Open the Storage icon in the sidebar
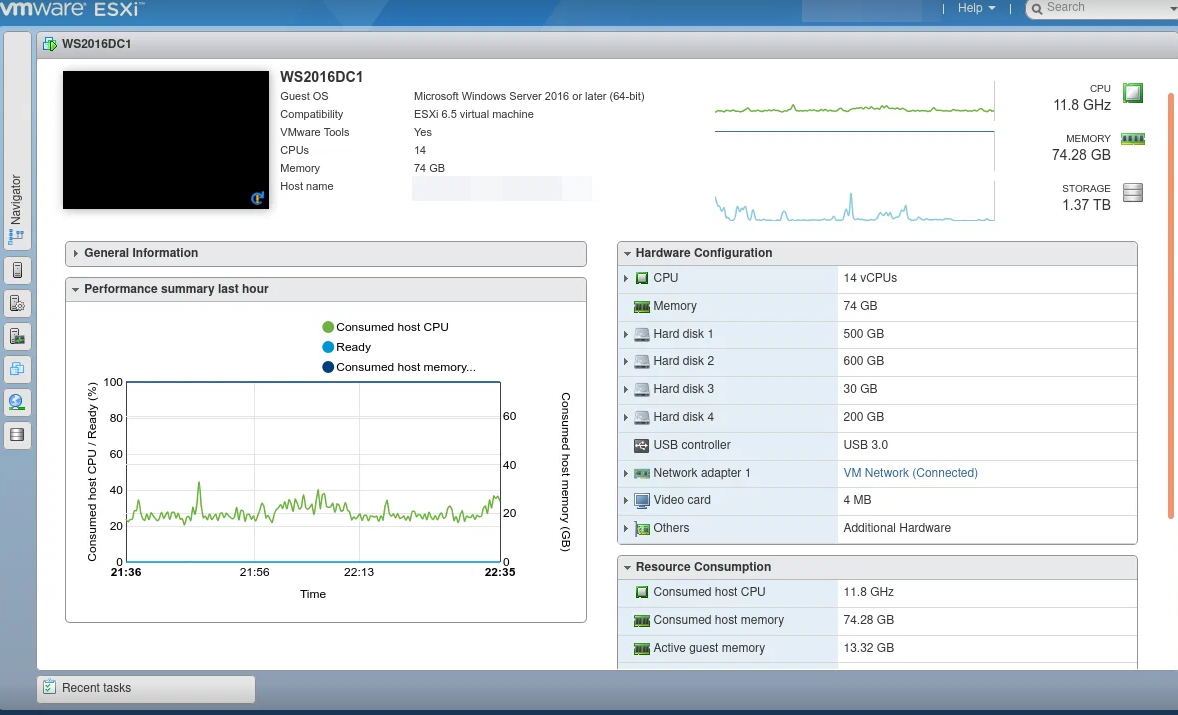Screen dimensions: 1178x715 click(x=17, y=435)
